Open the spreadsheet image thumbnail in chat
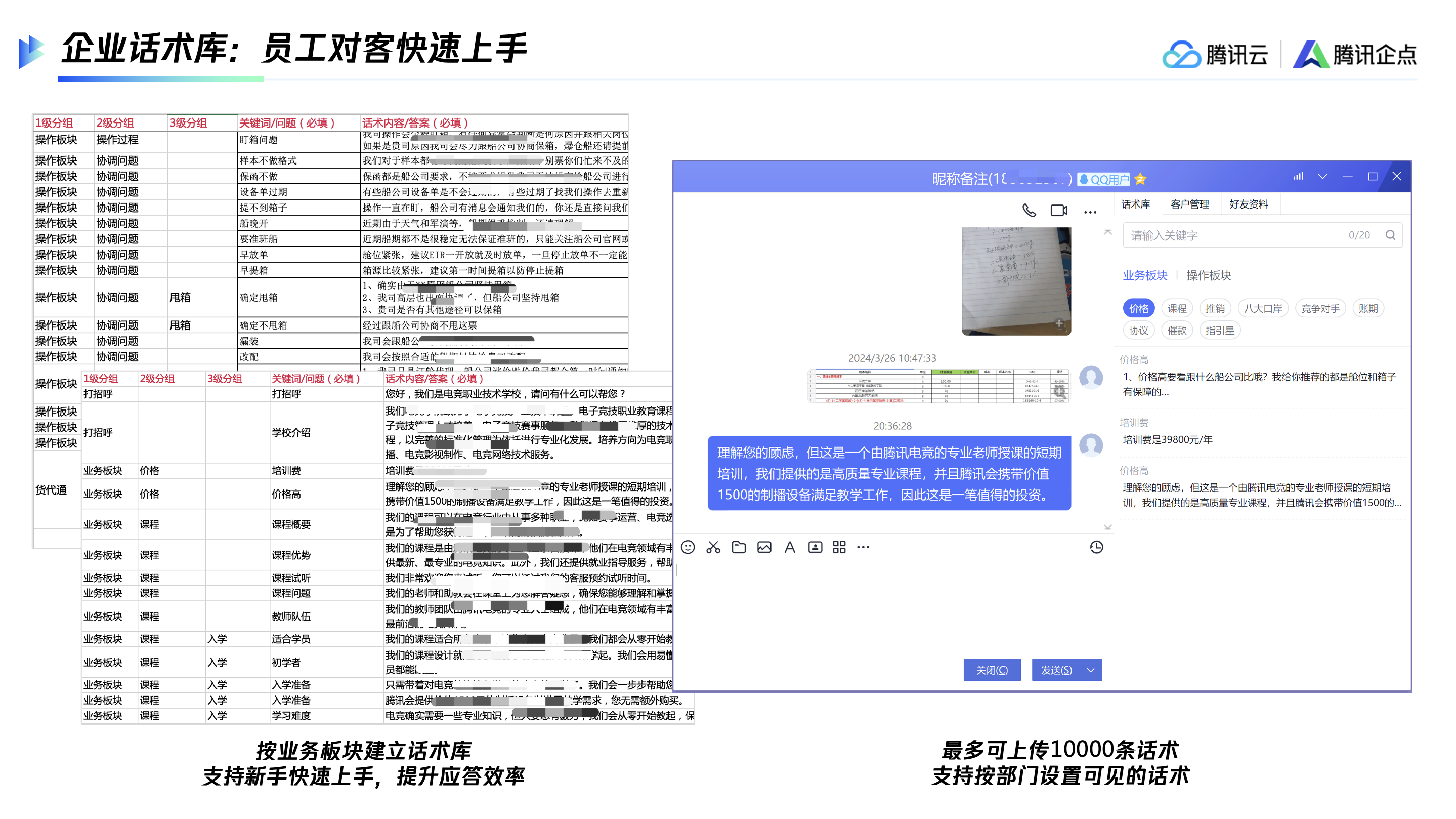This screenshot has height=819, width=1456. point(938,386)
